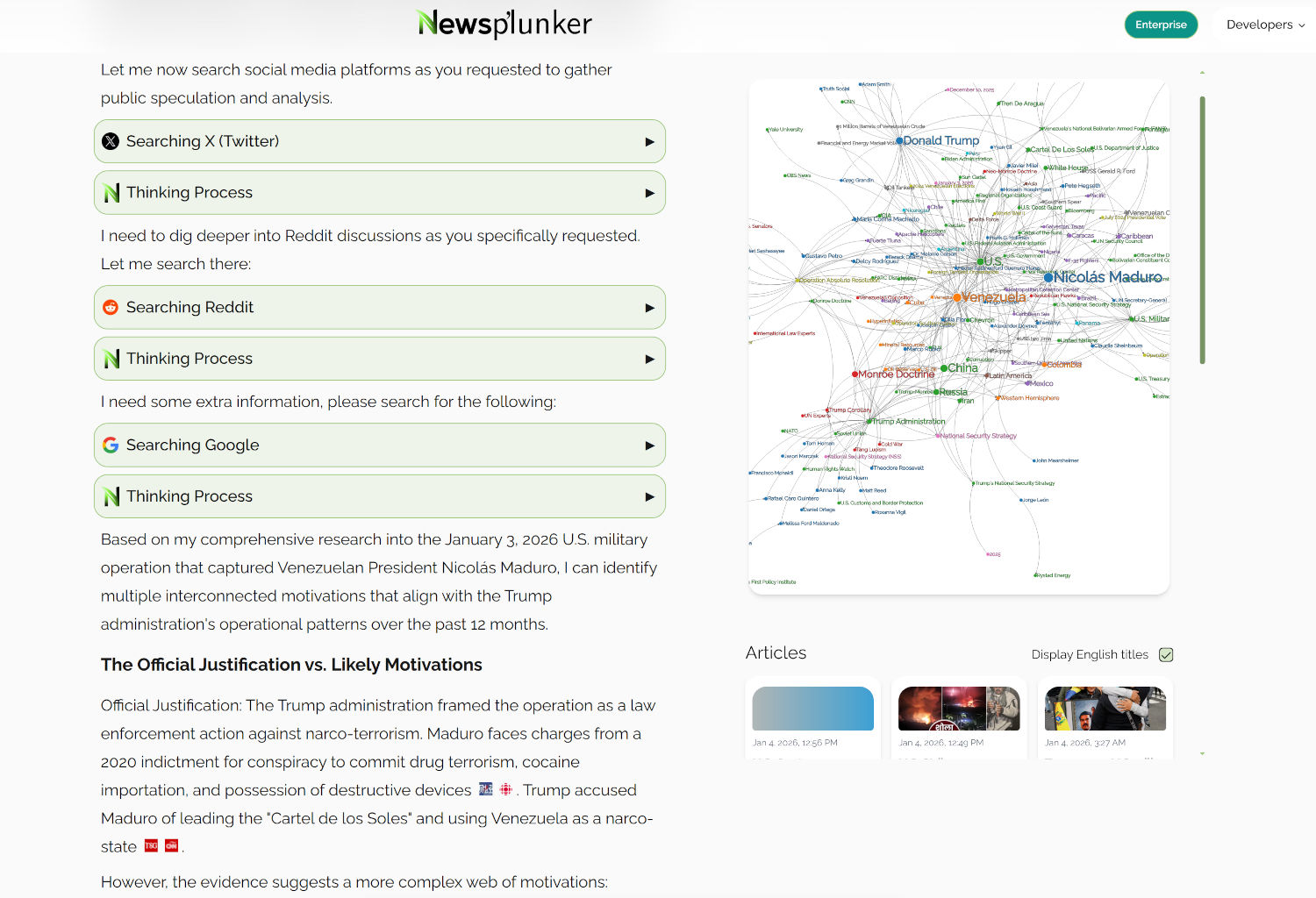Click the Mexico node in the graph

(1028, 383)
